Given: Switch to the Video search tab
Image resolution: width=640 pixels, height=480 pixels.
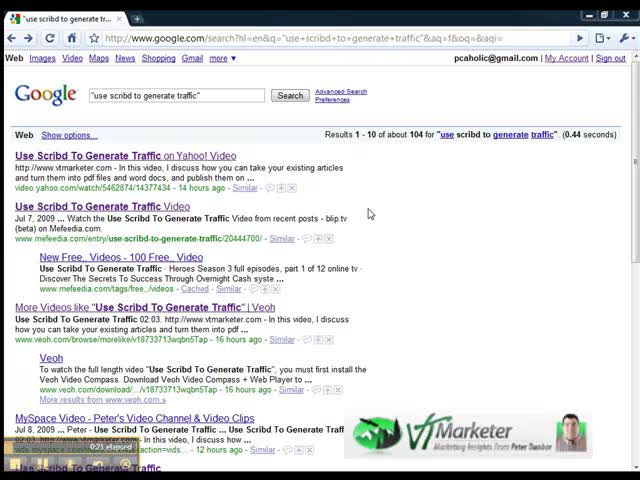Looking at the screenshot, I should point(72,58).
